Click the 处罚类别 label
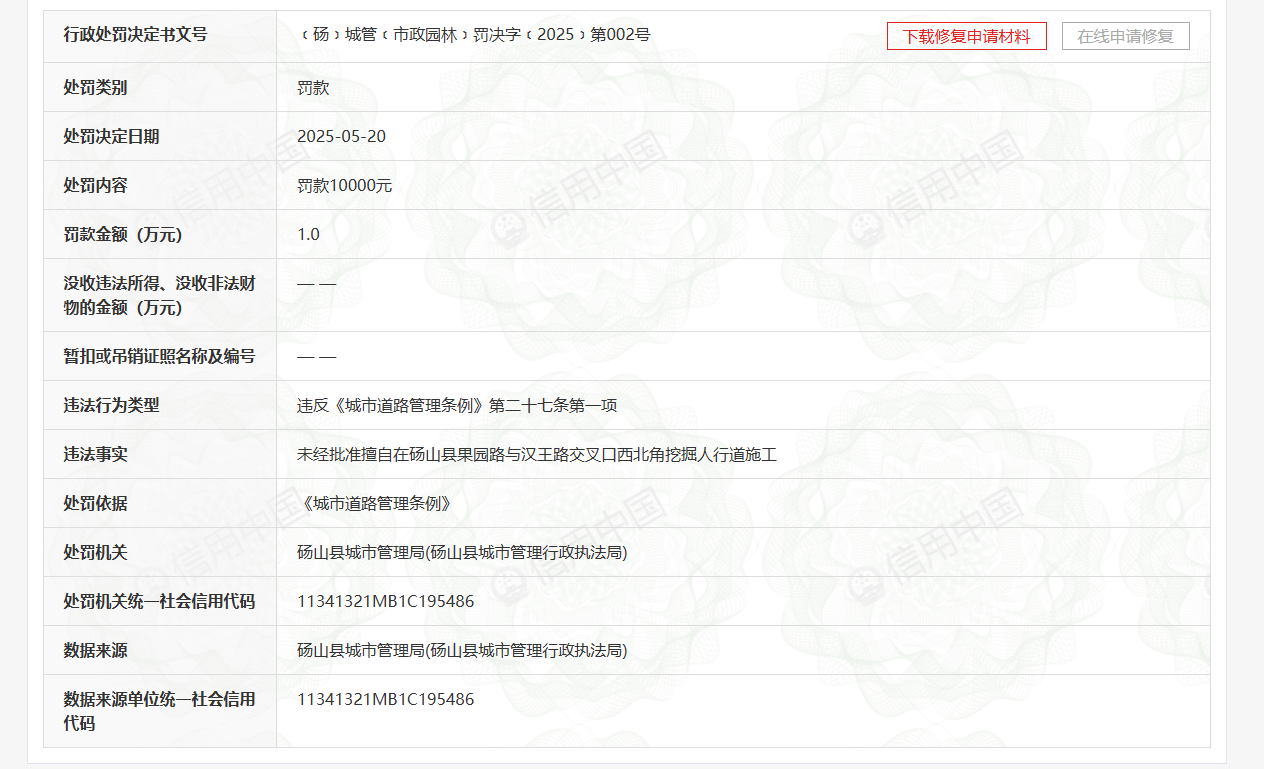 (95, 88)
